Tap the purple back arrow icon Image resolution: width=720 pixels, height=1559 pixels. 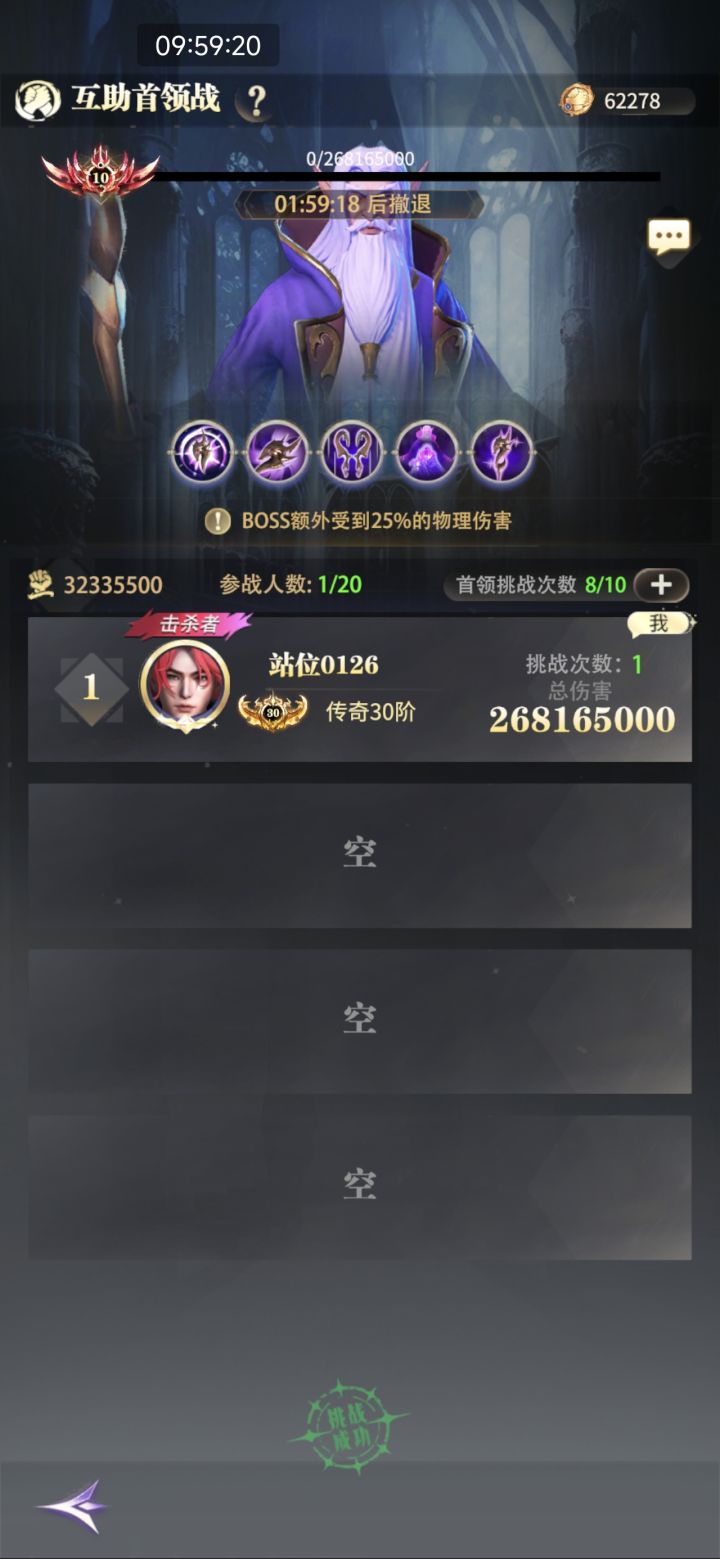[72, 1506]
